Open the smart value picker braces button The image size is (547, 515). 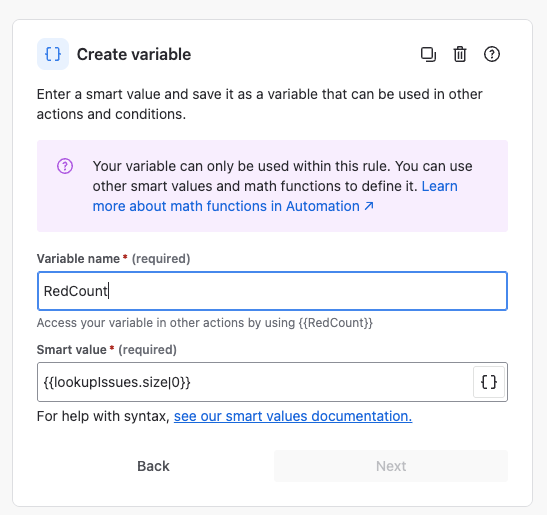point(489,382)
